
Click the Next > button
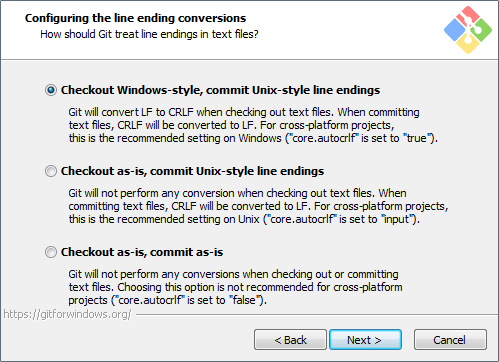tap(365, 340)
